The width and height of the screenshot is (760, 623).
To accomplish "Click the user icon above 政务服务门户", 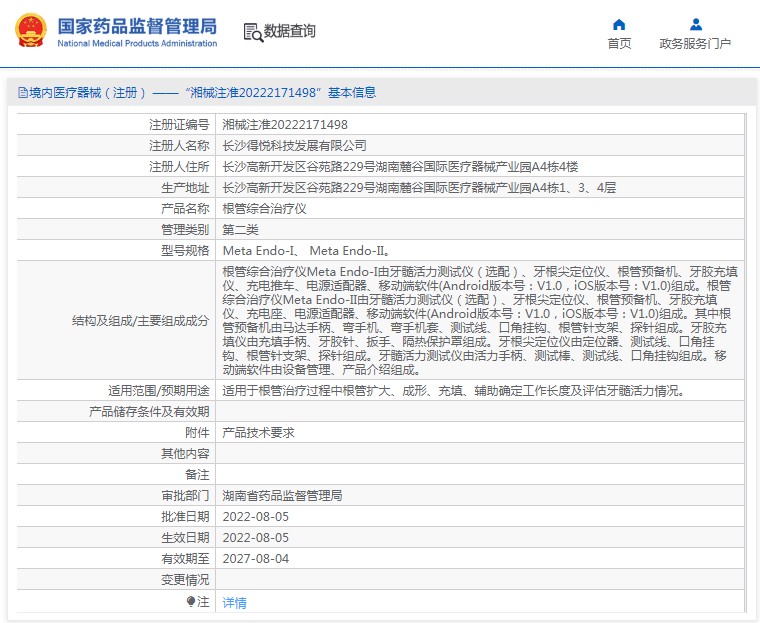I will pos(695,24).
